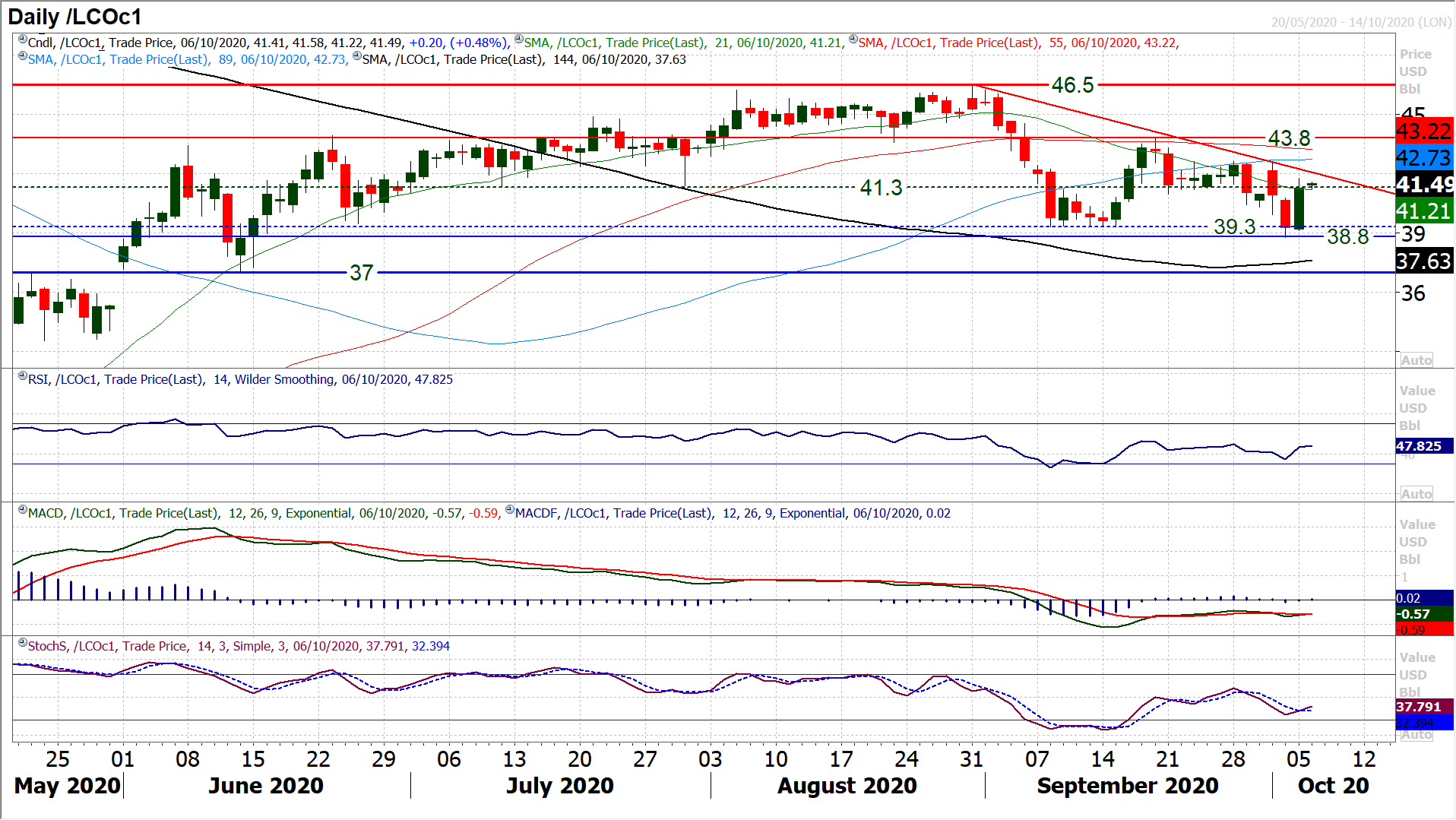Click the +0.20 (+0.48%) change text

point(458,43)
